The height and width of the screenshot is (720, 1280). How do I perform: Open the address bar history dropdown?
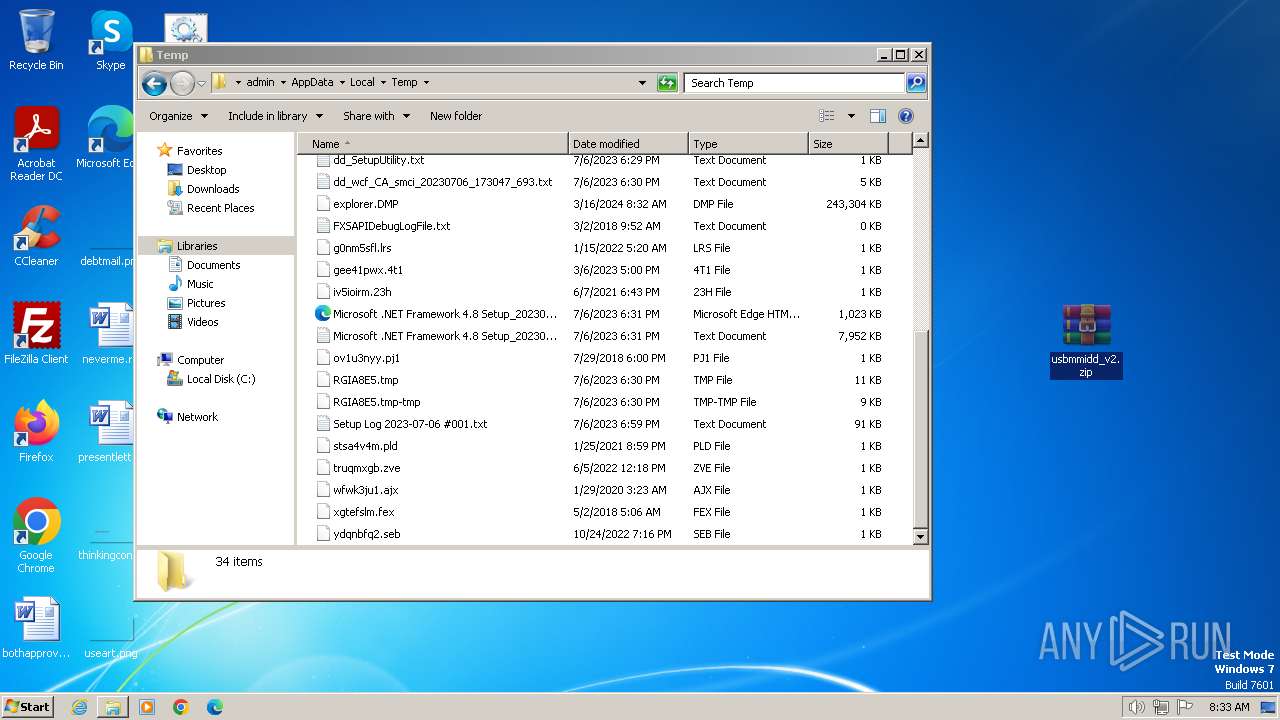[x=642, y=83]
